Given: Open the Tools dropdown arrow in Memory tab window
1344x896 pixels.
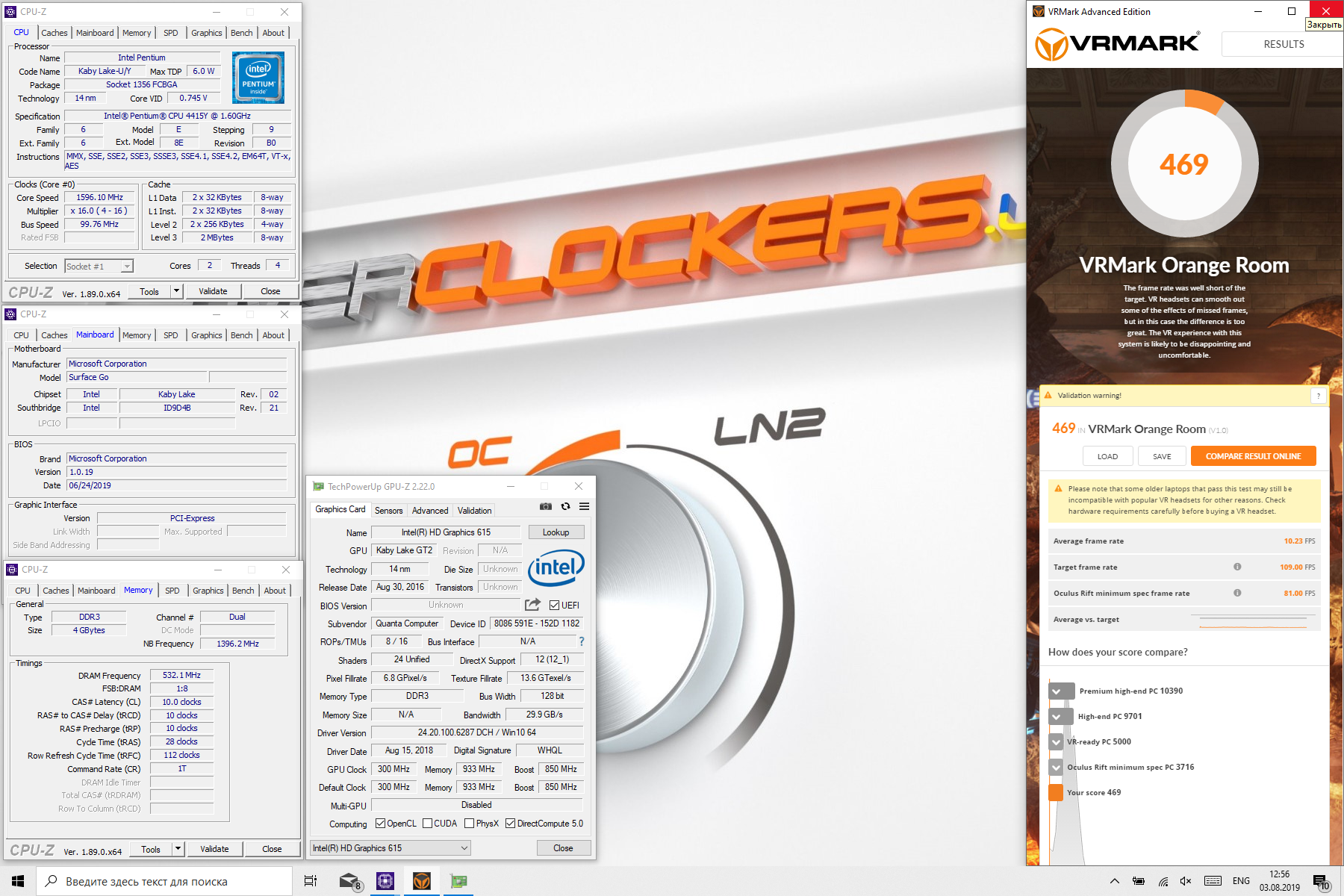Looking at the screenshot, I should pos(178,849).
